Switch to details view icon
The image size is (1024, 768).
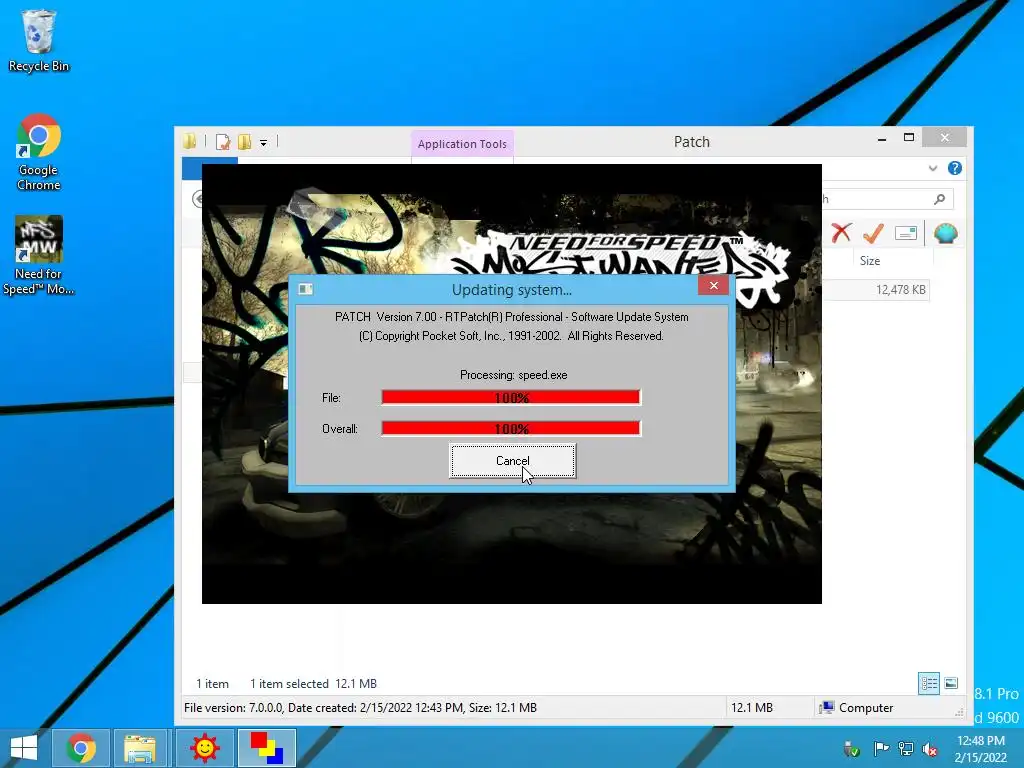(x=929, y=684)
